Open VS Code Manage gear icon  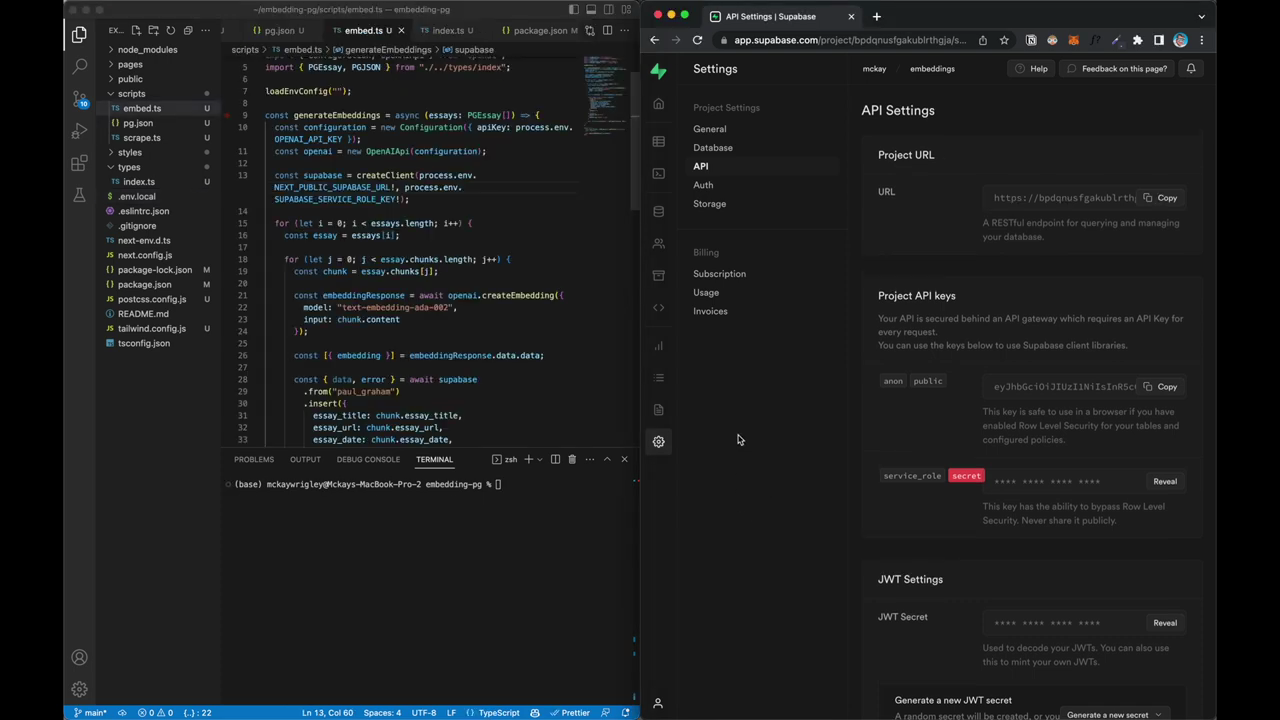(79, 689)
